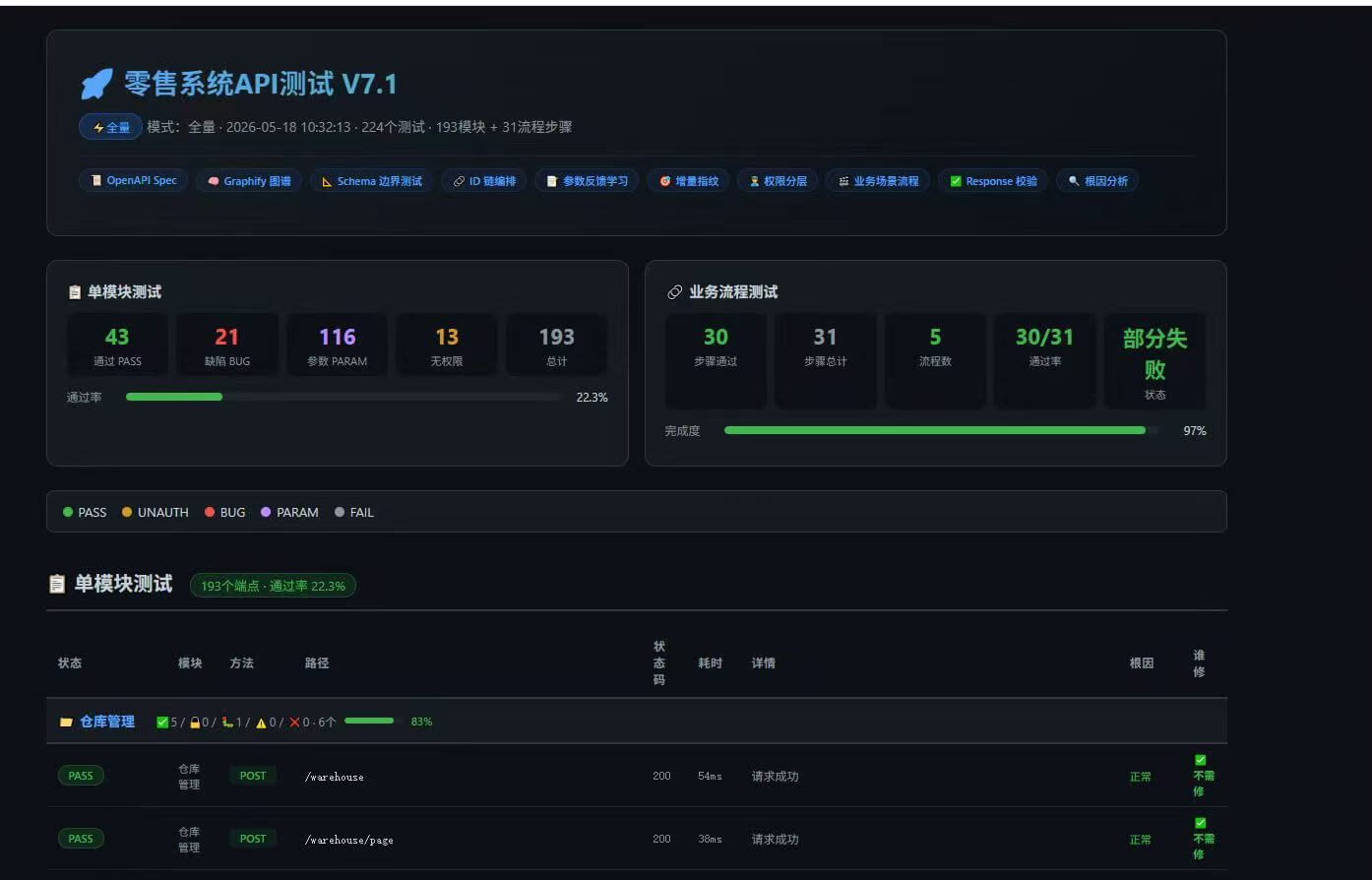Click the 30/31 通过率 stat card
The width and height of the screenshot is (1372, 880).
coord(1045,361)
